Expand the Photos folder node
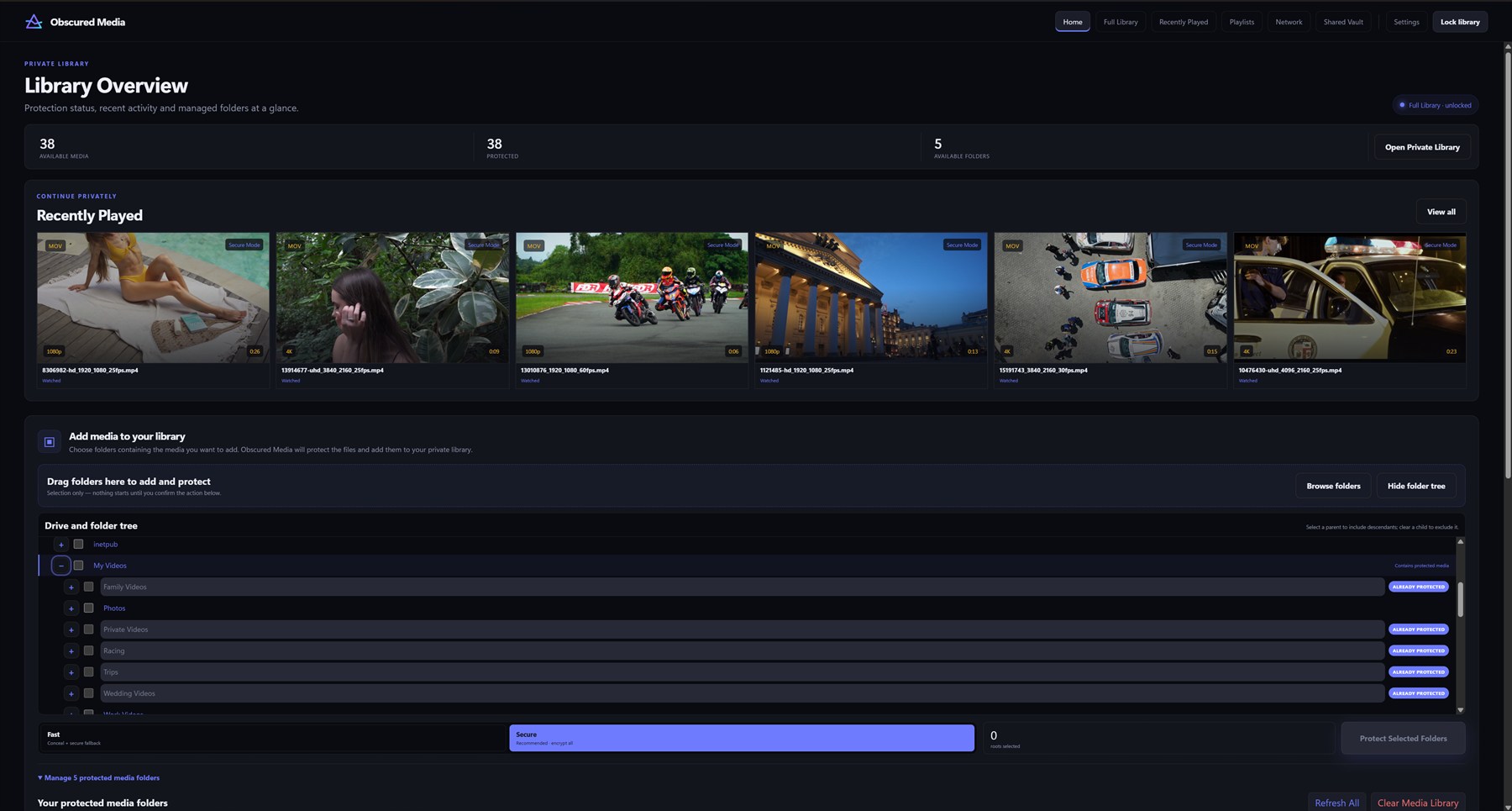1512x811 pixels. 71,608
